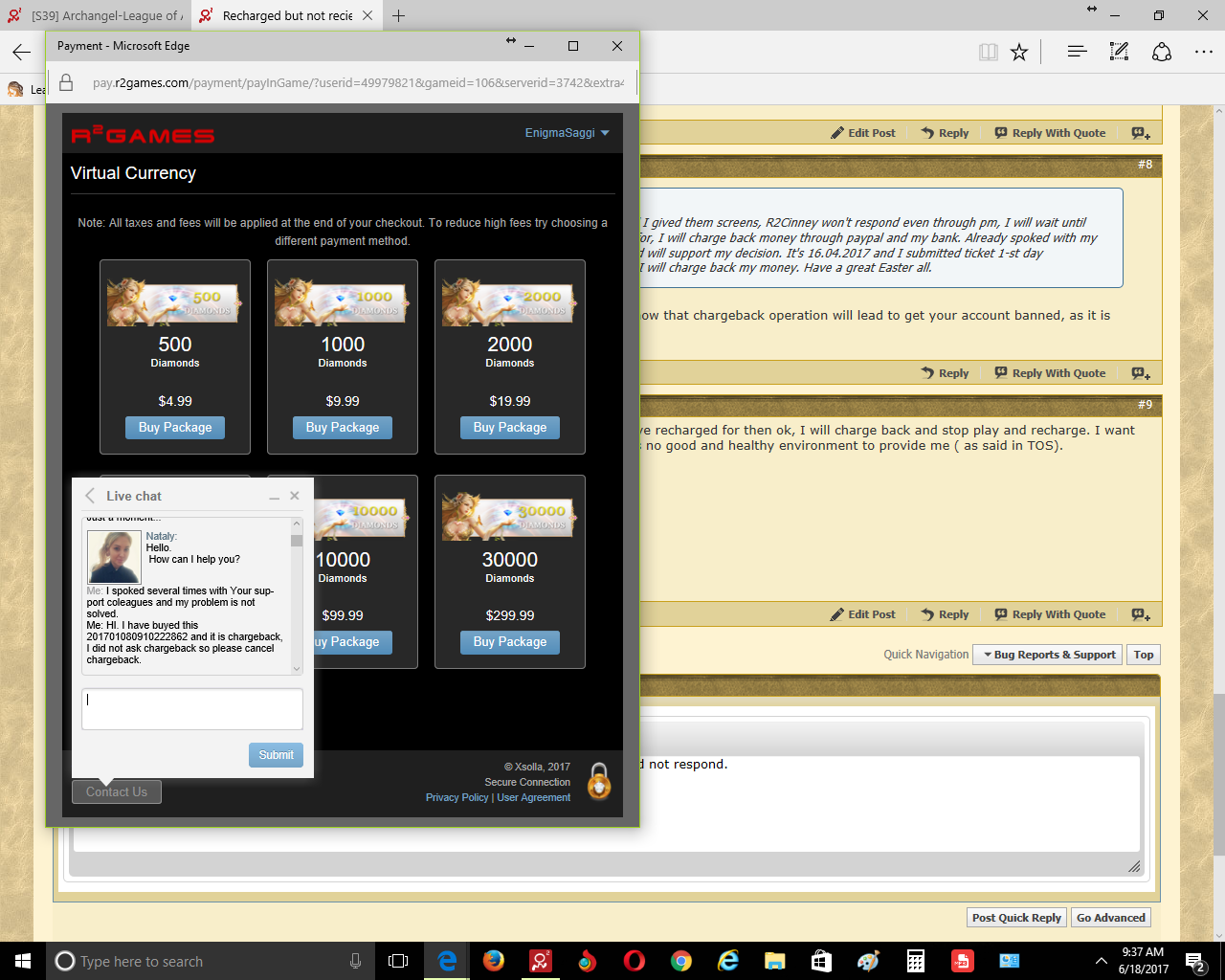Open the Bug Reports & Support navigation dropdown
Image resolution: width=1225 pixels, height=980 pixels.
1047,655
